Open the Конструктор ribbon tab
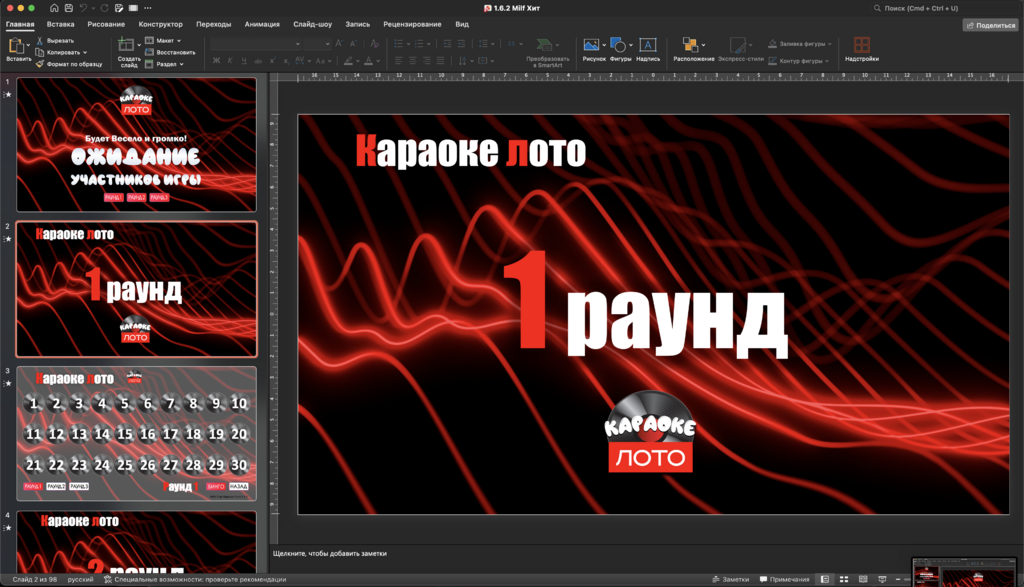The width and height of the screenshot is (1024, 587). click(161, 24)
